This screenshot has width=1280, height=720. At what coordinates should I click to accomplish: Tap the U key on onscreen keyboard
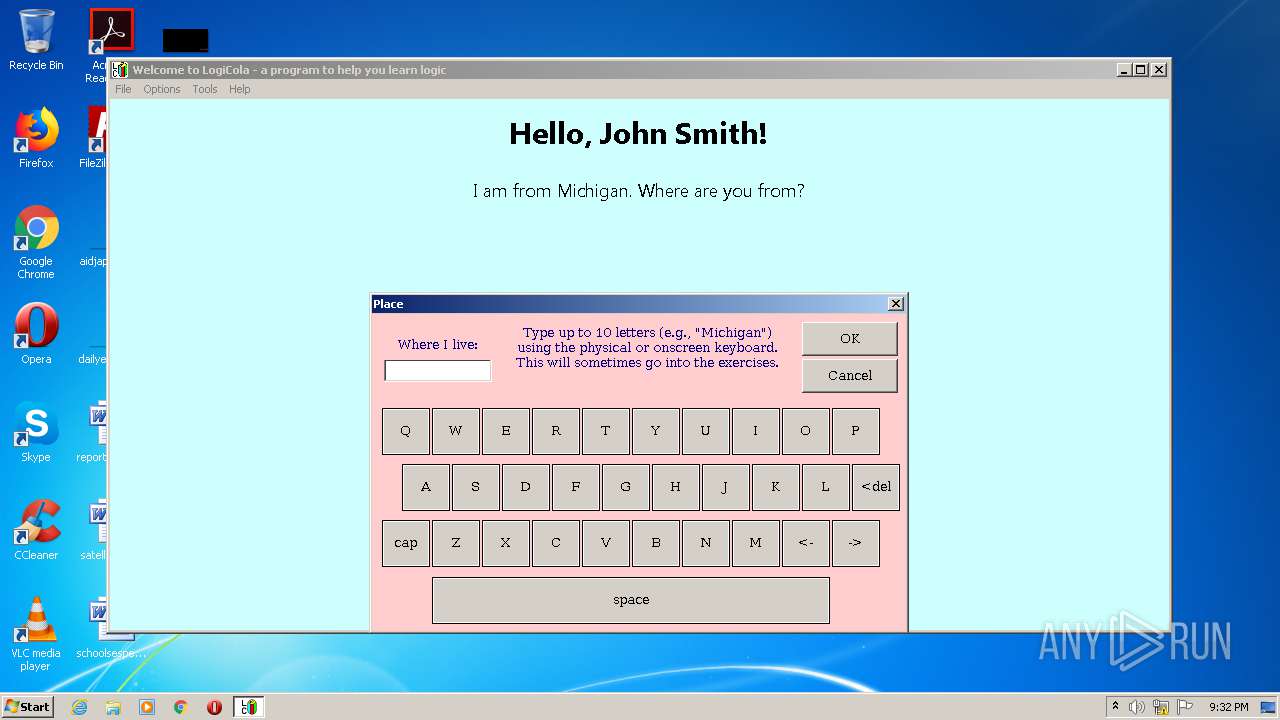click(706, 431)
